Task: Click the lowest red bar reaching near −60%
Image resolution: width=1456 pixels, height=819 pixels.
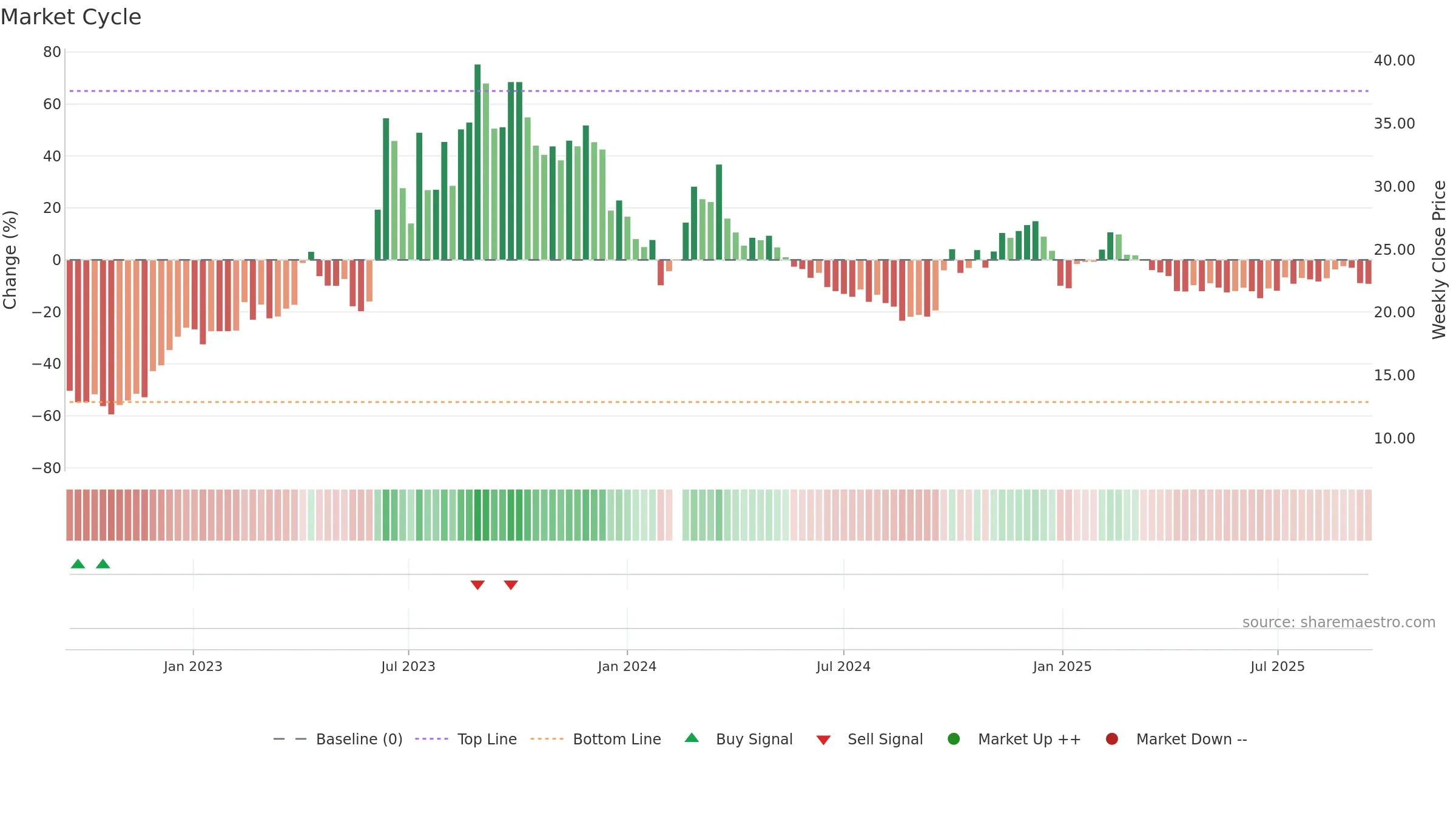Action: pyautogui.click(x=111, y=337)
